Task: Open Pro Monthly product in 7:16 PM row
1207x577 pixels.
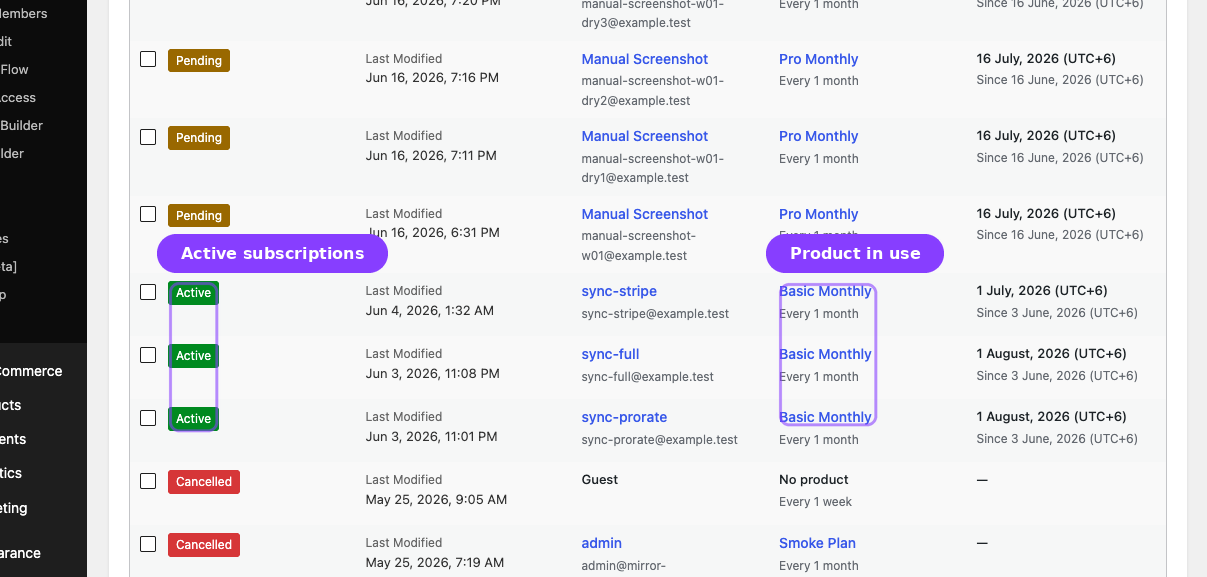Action: pyautogui.click(x=818, y=59)
